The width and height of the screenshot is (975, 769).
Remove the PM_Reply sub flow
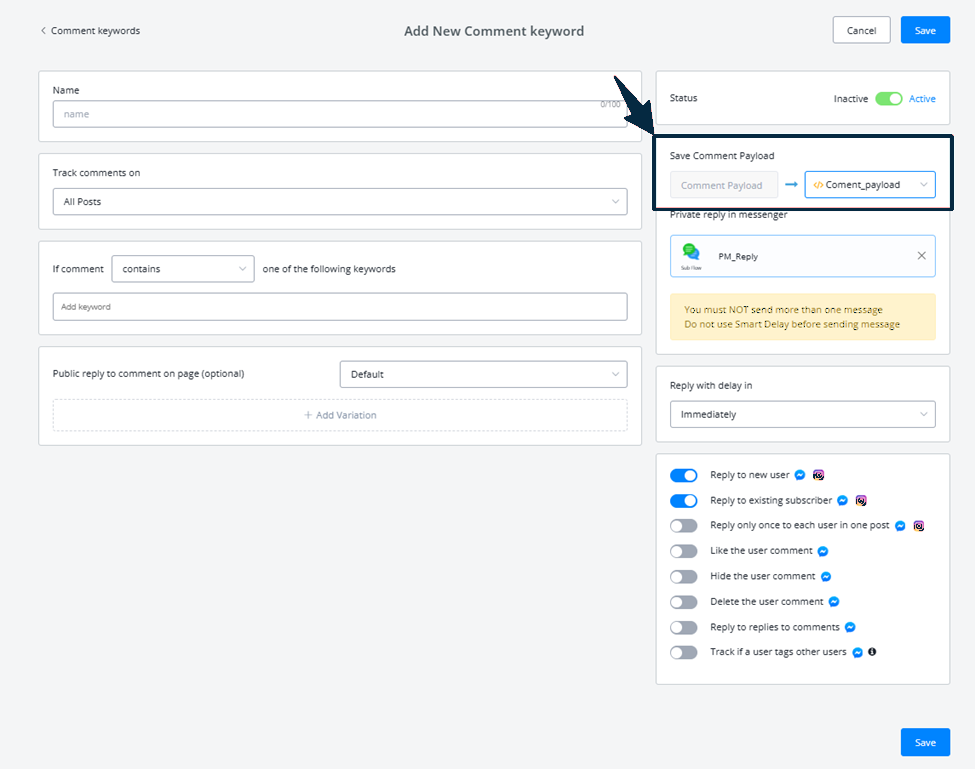922,256
